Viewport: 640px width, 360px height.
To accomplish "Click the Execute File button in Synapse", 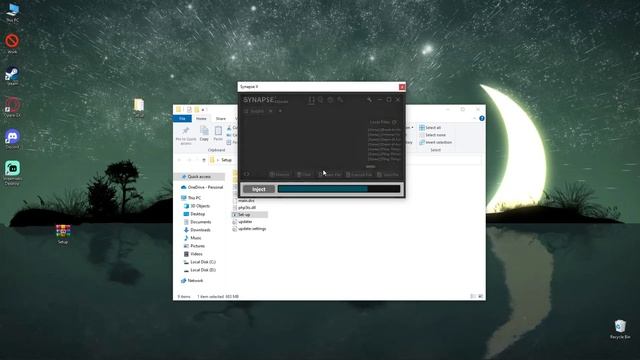I will [359, 174].
